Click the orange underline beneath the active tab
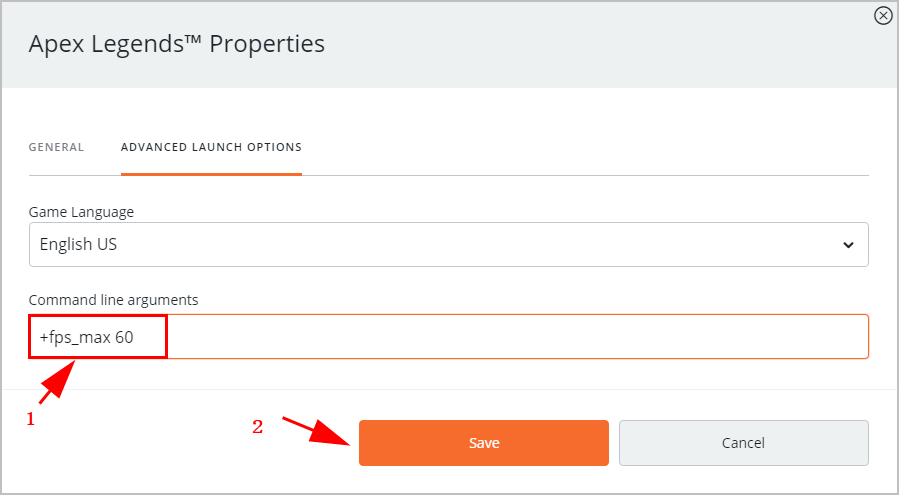 tap(211, 174)
